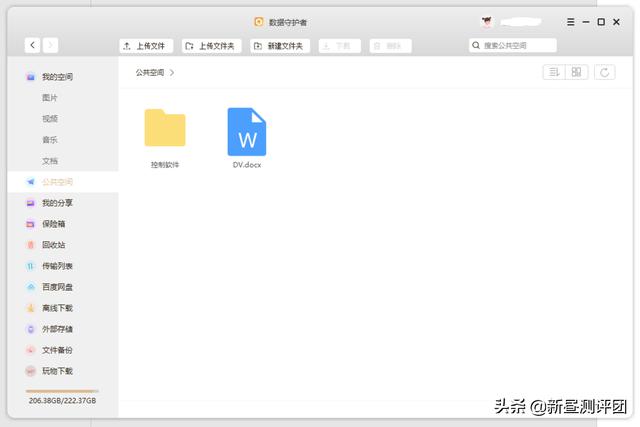Screen dimensions: 640x427
Task: Close the 数据守护者 window
Action: (x=616, y=22)
